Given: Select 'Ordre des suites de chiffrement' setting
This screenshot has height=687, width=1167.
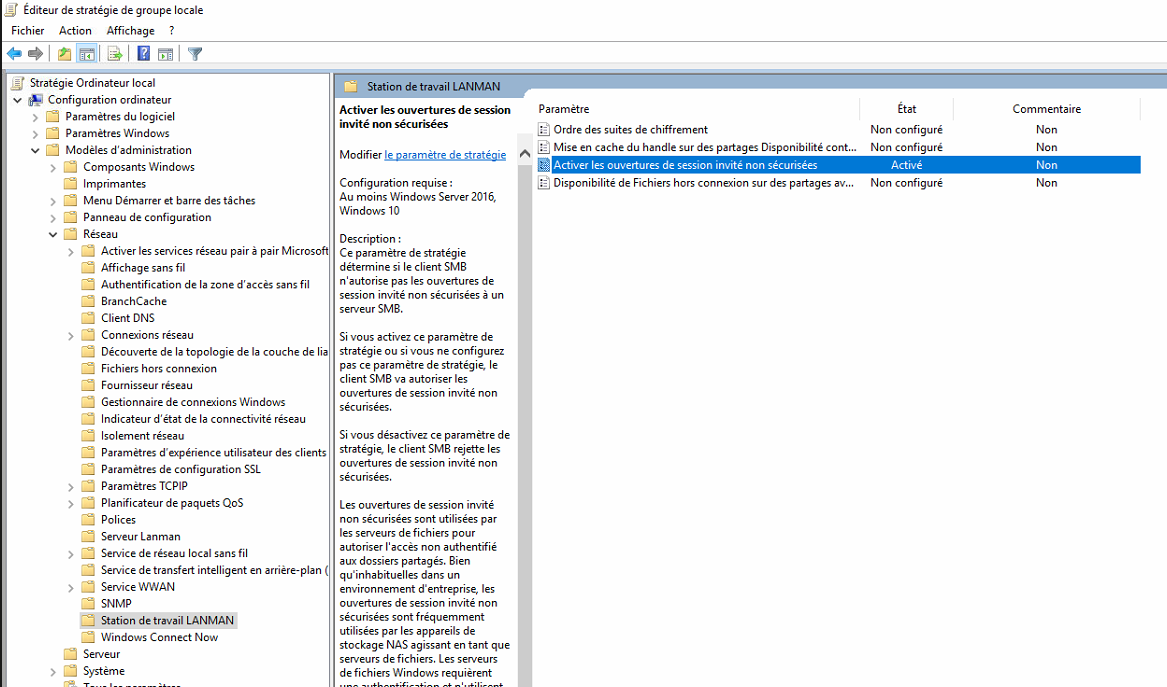Looking at the screenshot, I should (x=630, y=130).
